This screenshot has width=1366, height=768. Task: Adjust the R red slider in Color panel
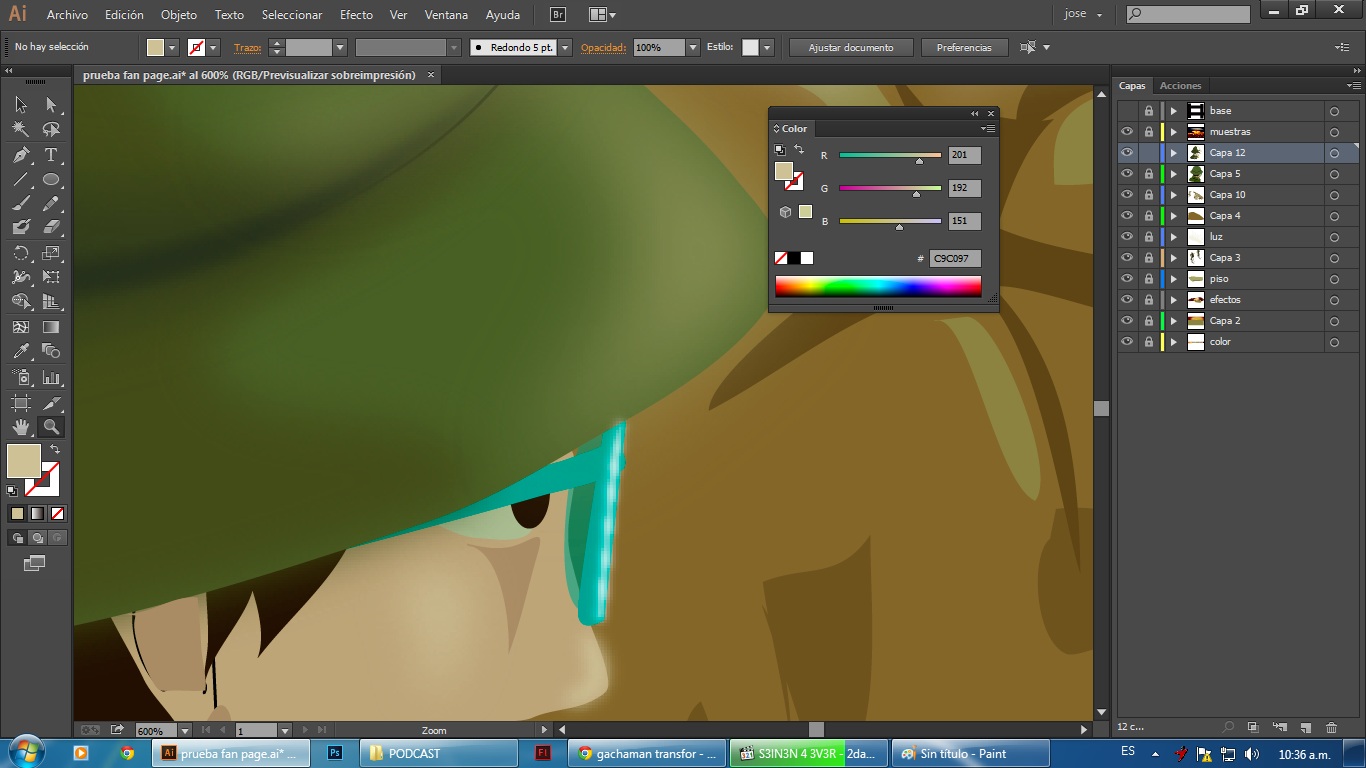919,160
